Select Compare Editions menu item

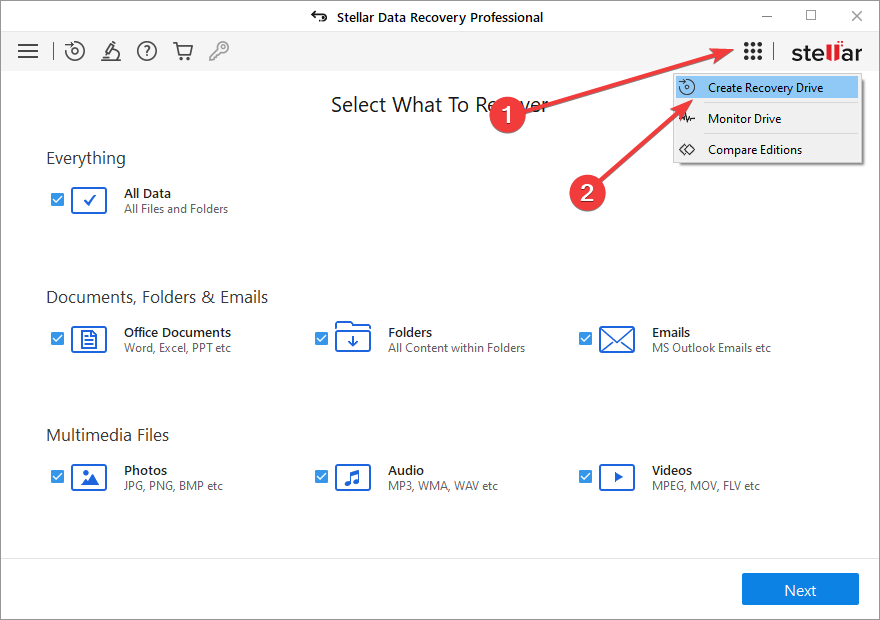coord(767,150)
